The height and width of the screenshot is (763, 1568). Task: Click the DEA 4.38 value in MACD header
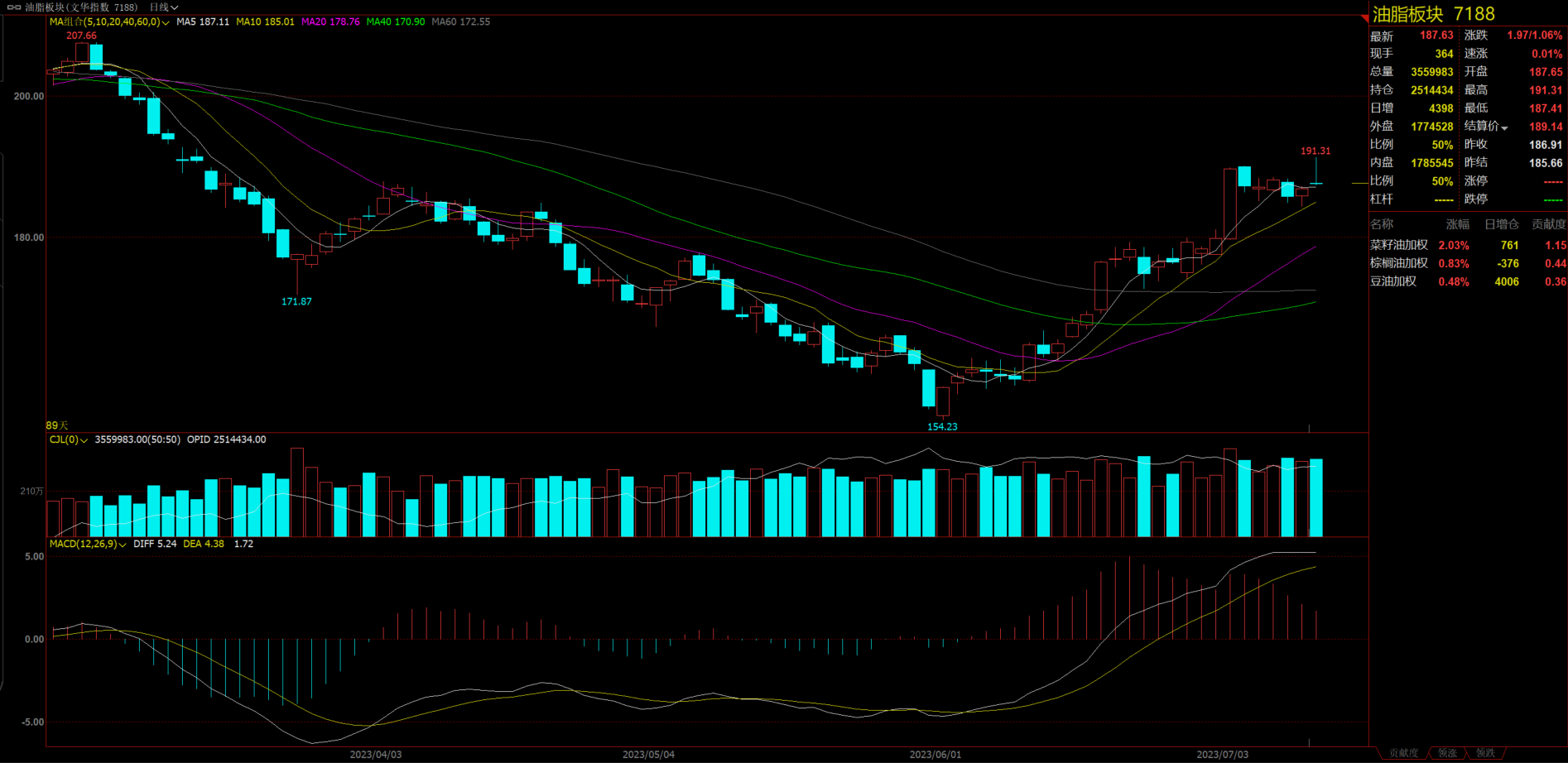tap(204, 545)
